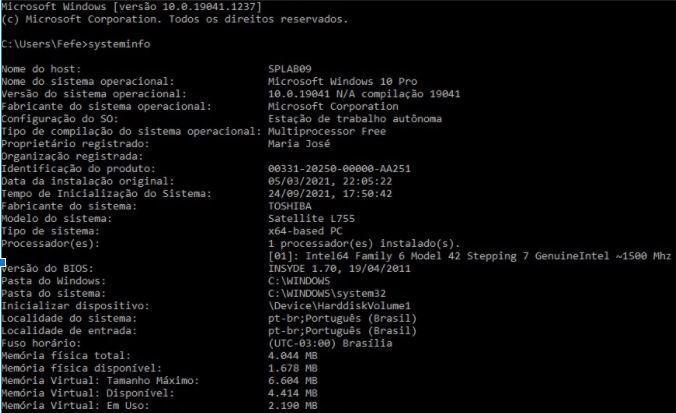Click the C:\WINDOWS\system32 path
The height and width of the screenshot is (413, 676).
click(327, 294)
